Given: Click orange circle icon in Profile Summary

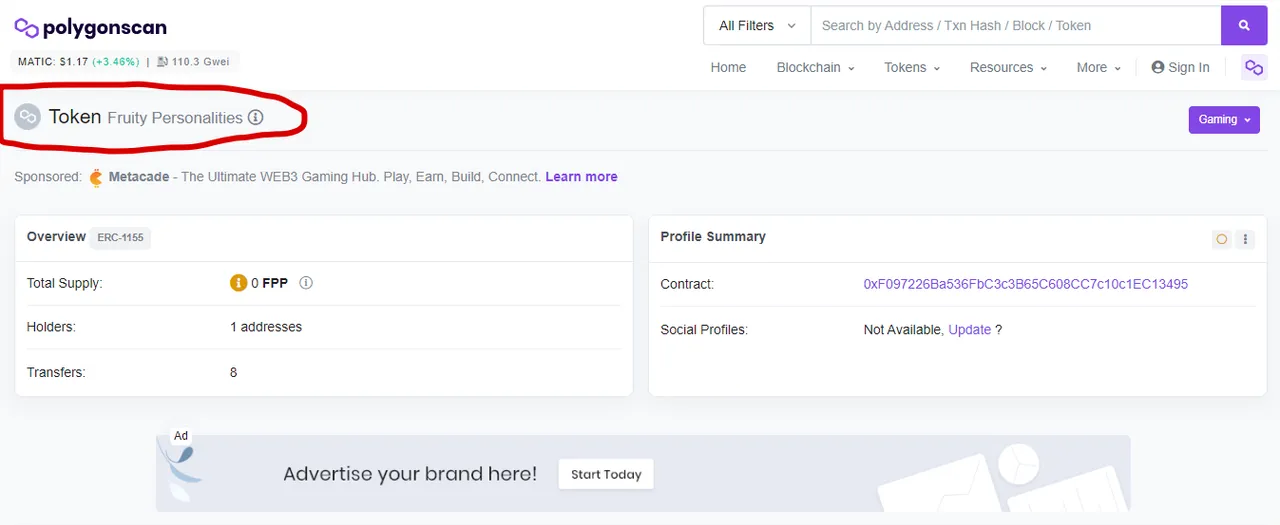Looking at the screenshot, I should tap(1221, 239).
